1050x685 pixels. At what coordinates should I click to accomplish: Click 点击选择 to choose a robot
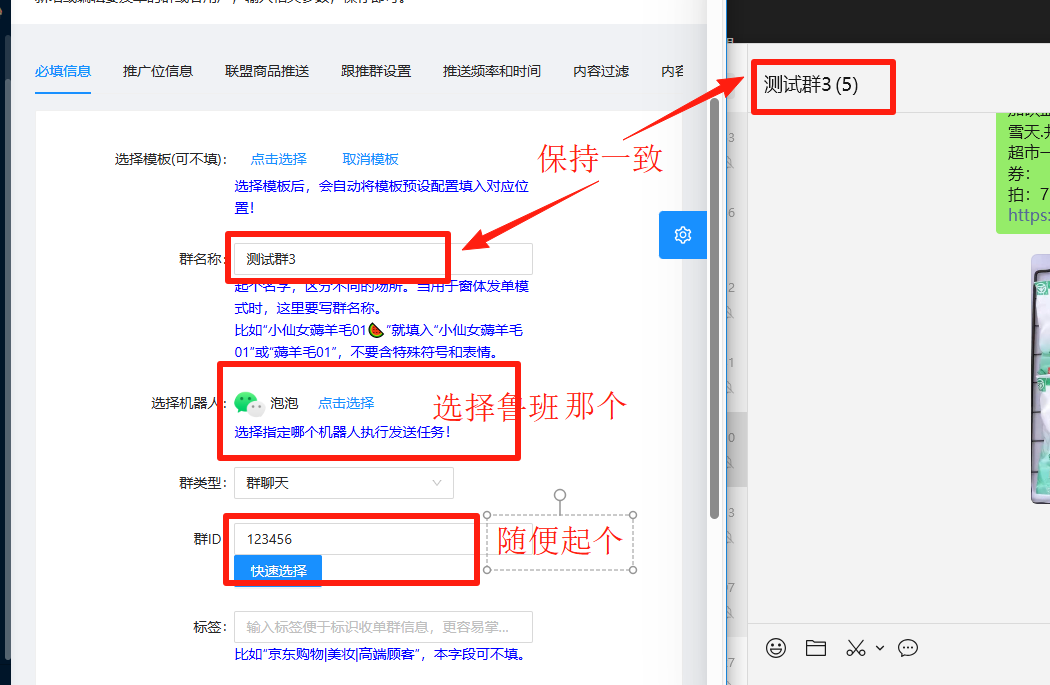coord(346,403)
